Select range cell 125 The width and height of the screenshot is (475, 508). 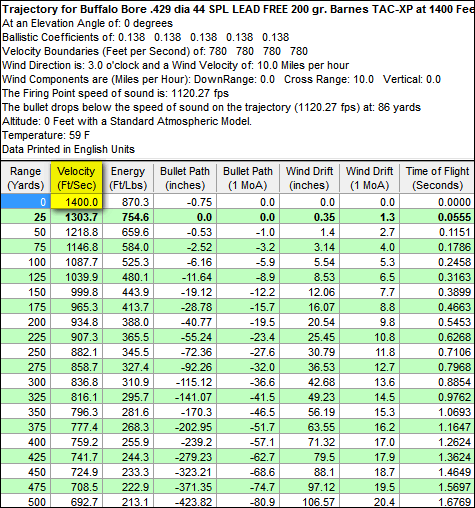[25, 277]
